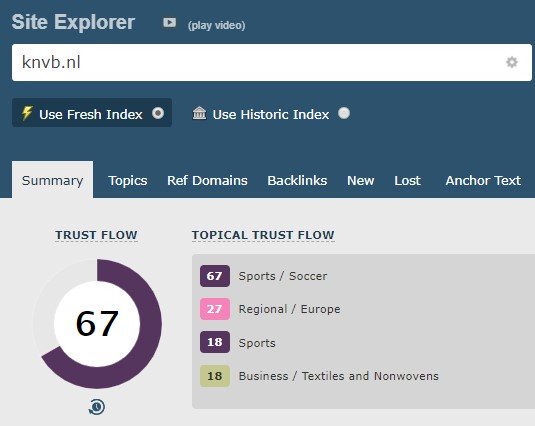This screenshot has width=535, height=426.
Task: Open the Trust Flow history clock icon
Action: tap(97, 407)
